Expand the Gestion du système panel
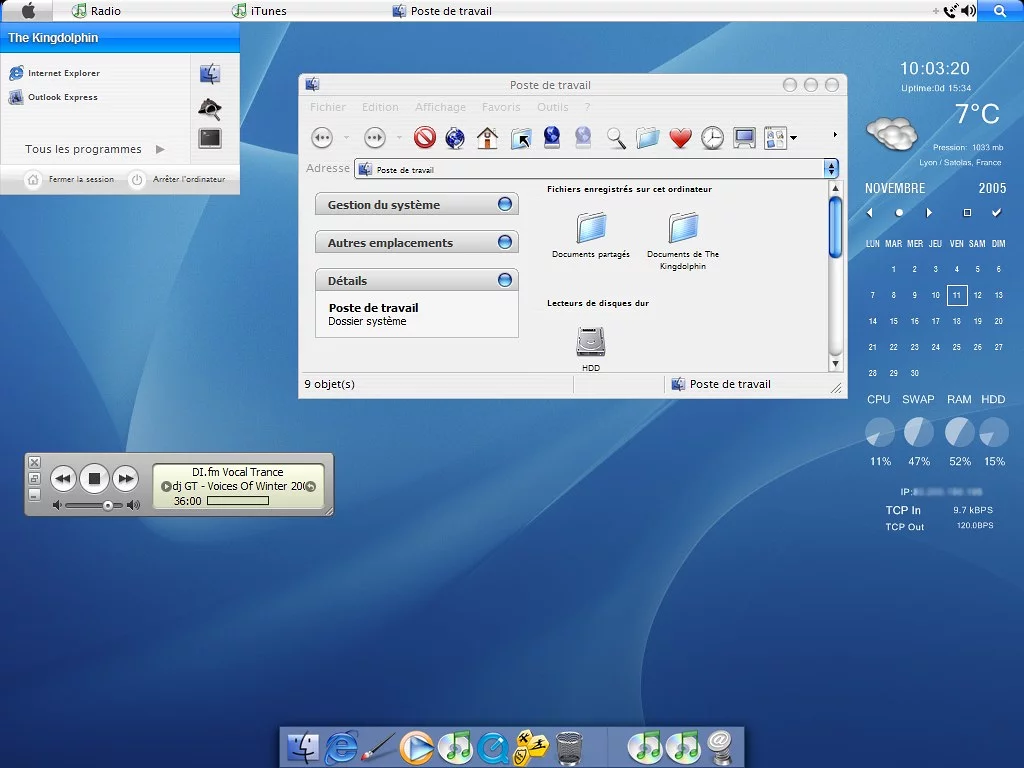Viewport: 1024px width, 768px height. click(505, 205)
